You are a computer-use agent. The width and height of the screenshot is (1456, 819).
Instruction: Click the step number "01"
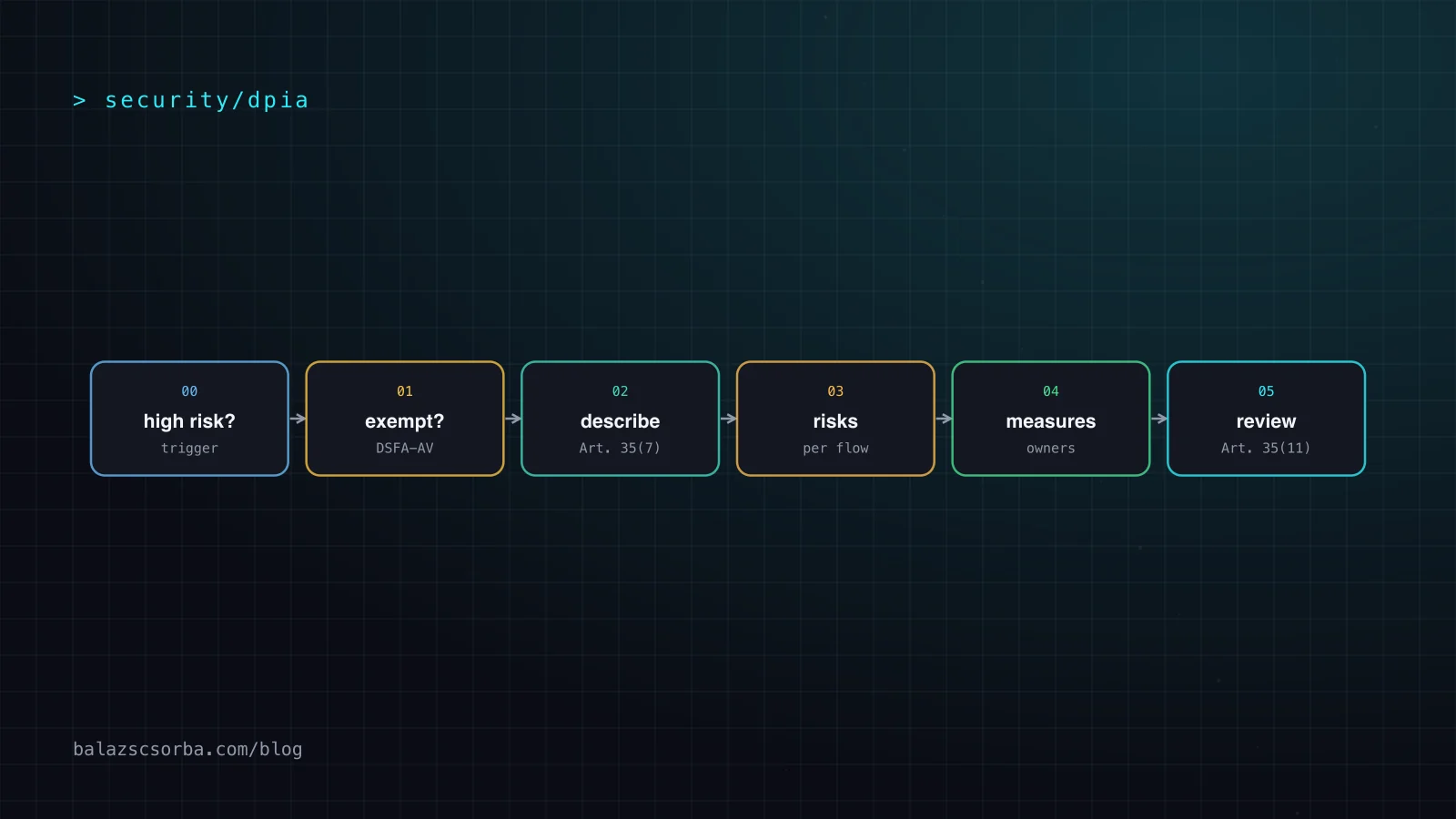405,391
